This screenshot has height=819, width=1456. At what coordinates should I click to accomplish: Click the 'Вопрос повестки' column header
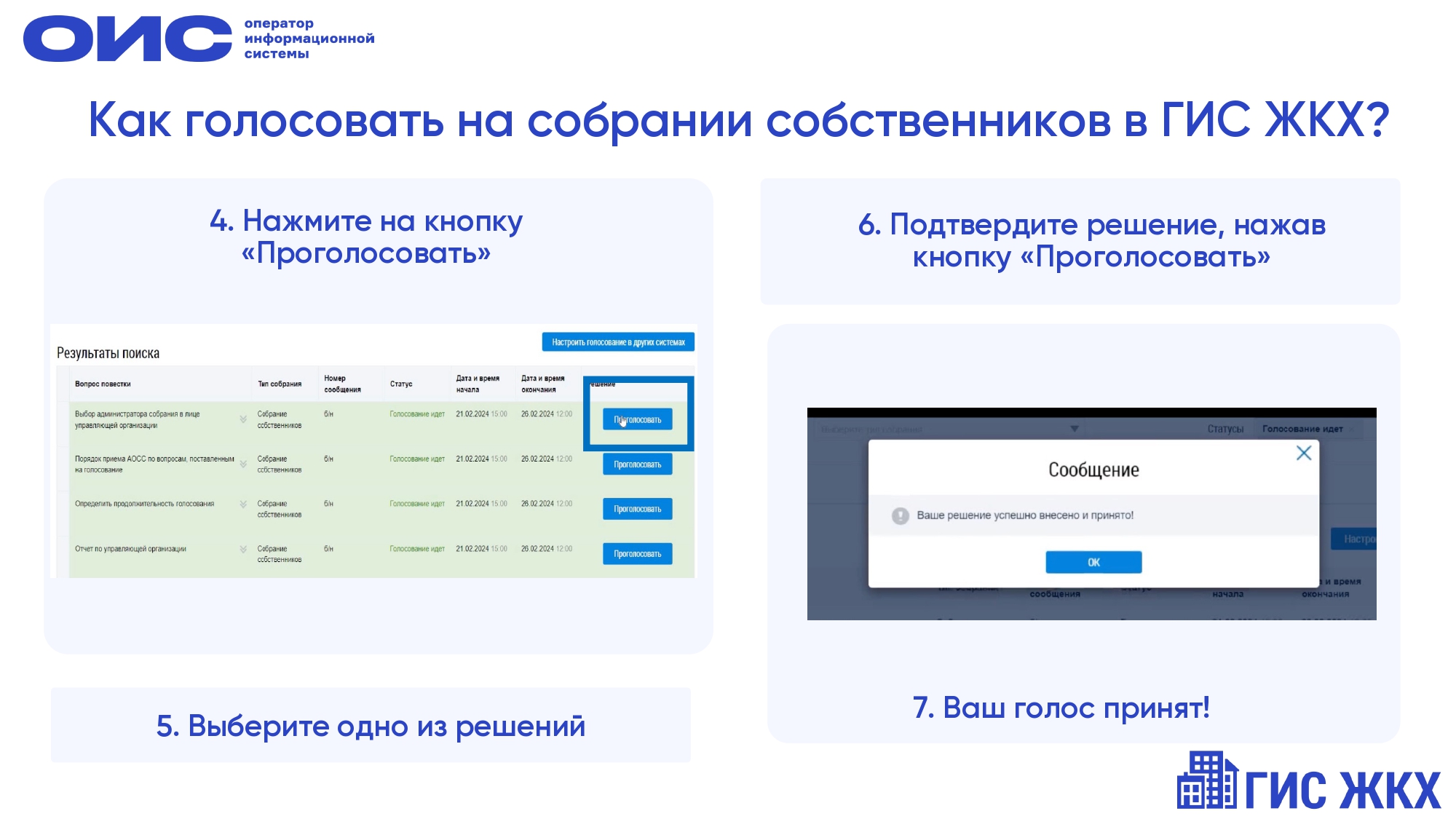point(103,384)
